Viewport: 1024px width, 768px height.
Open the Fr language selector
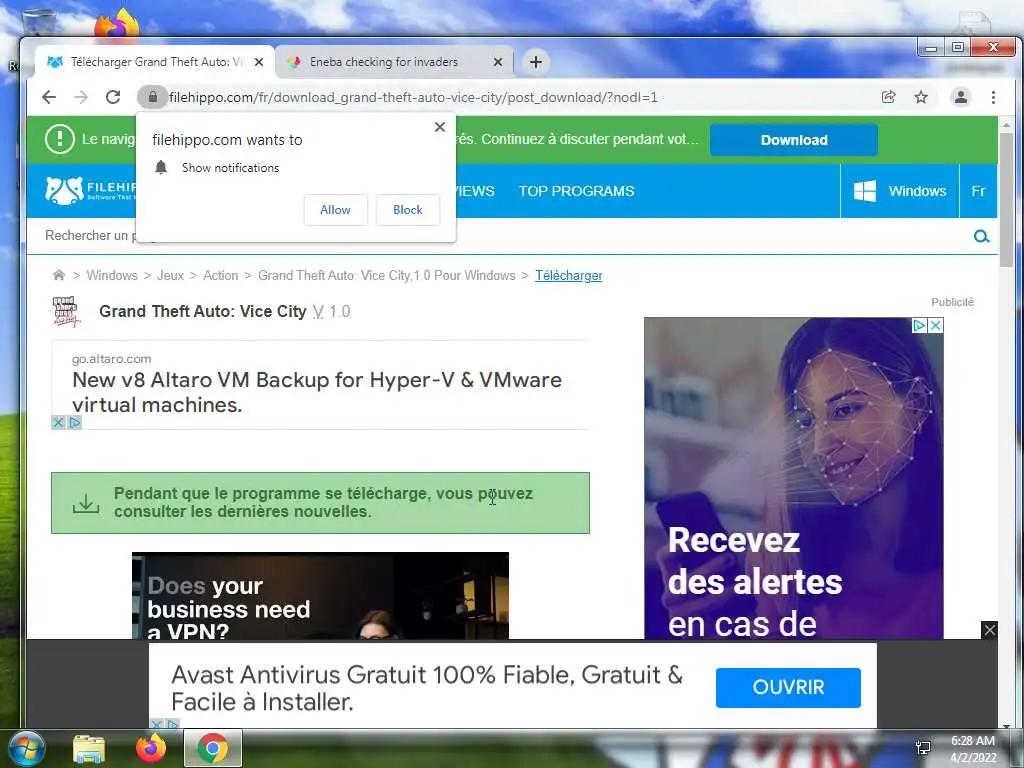pyautogui.click(x=978, y=191)
